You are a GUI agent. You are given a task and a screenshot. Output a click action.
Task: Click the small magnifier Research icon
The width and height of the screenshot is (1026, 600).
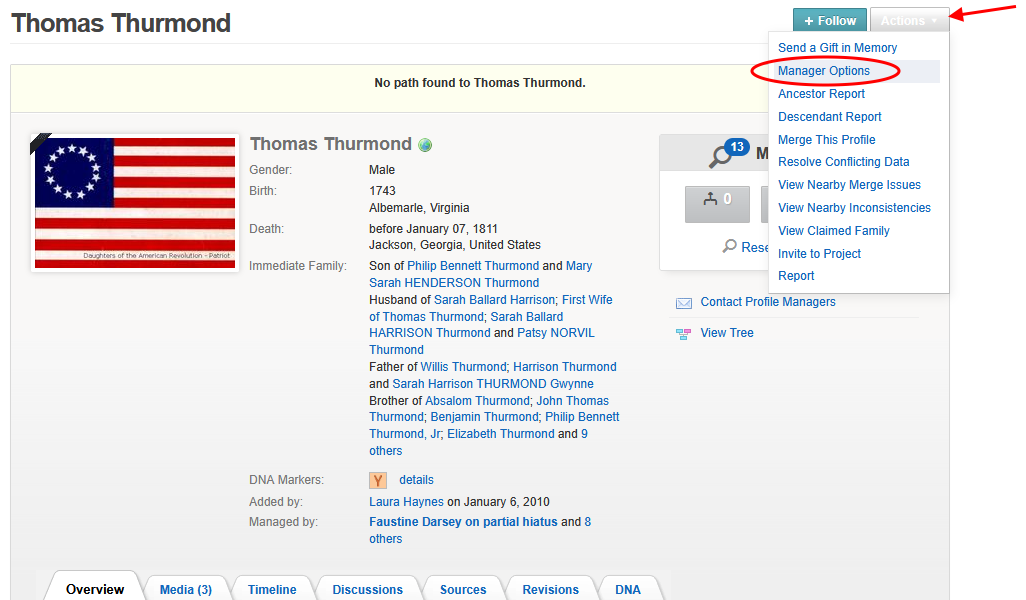point(730,247)
